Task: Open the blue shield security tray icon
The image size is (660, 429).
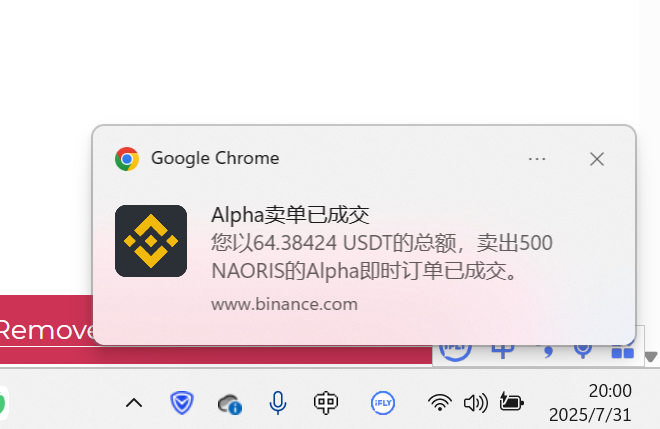Action: tap(182, 403)
